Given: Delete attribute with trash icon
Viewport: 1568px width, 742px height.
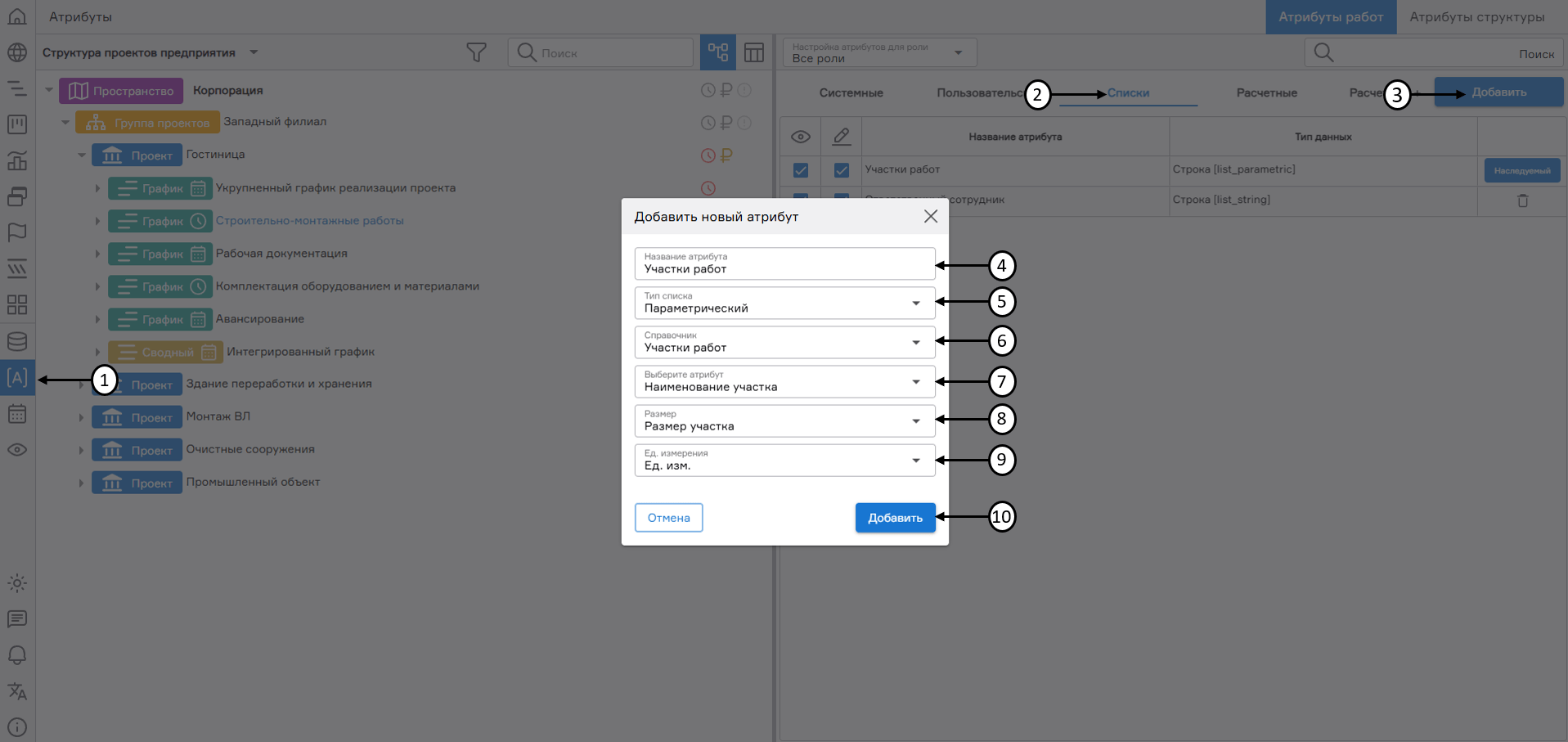Looking at the screenshot, I should coord(1522,200).
